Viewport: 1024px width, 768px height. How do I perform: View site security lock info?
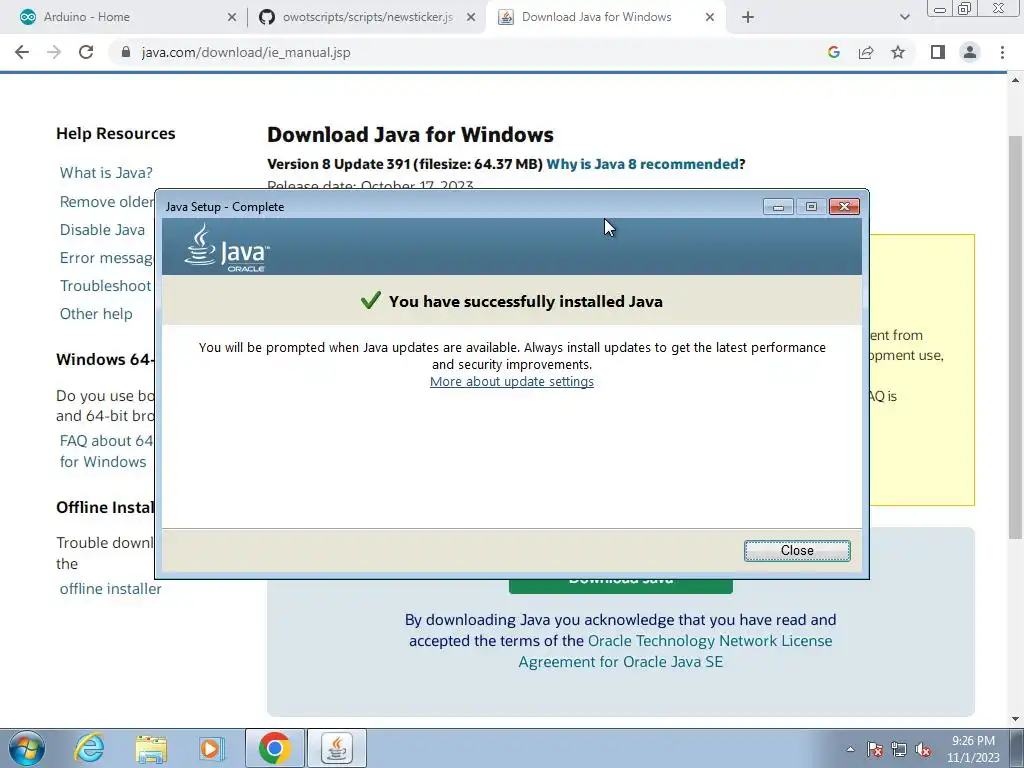[x=126, y=52]
